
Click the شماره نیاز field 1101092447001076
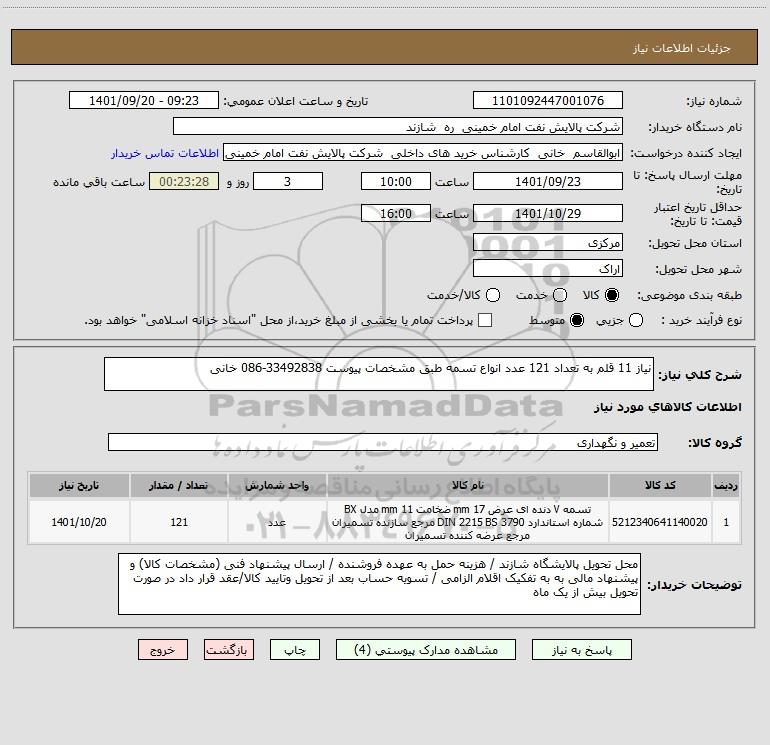pyautogui.click(x=548, y=101)
